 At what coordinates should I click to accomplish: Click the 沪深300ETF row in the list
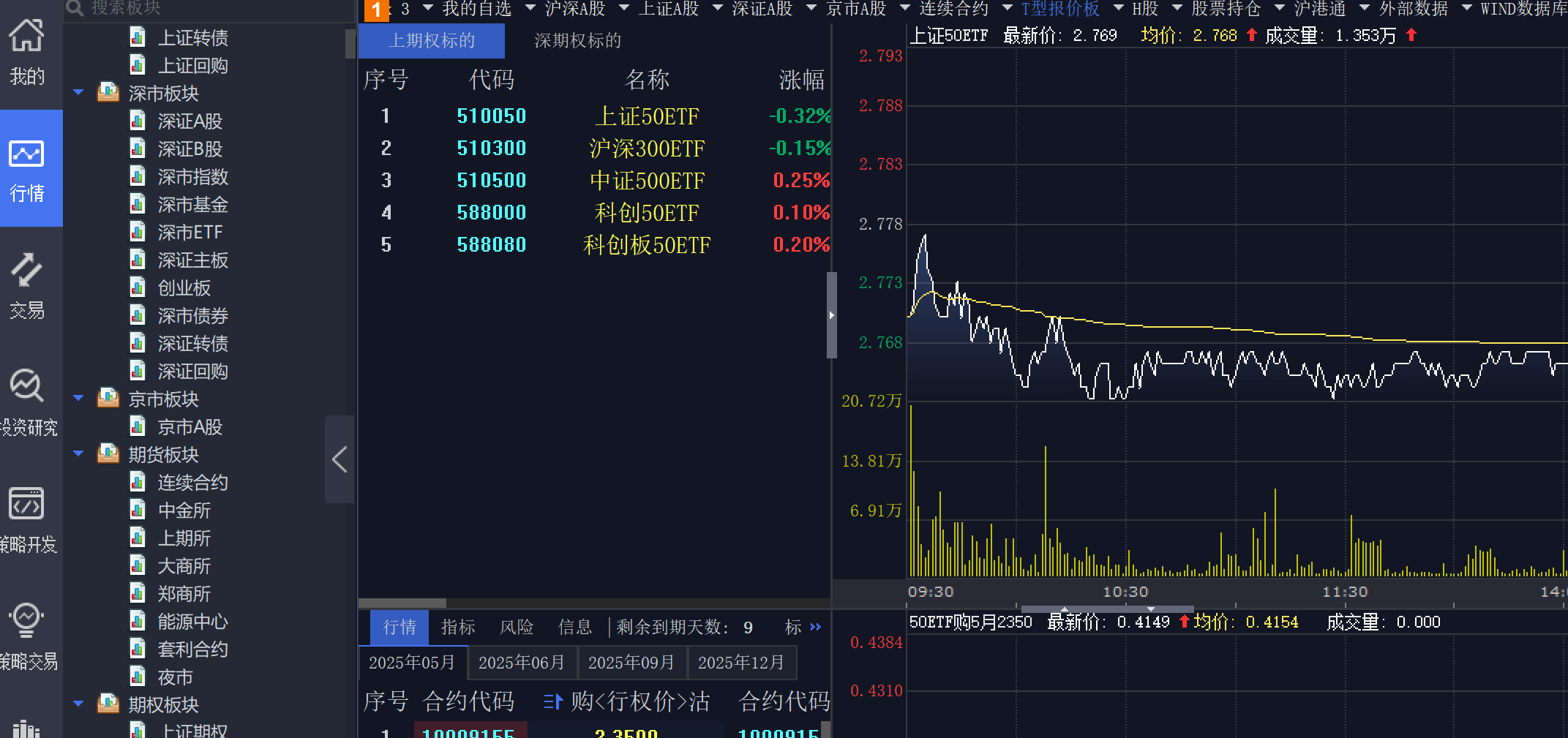click(x=646, y=148)
